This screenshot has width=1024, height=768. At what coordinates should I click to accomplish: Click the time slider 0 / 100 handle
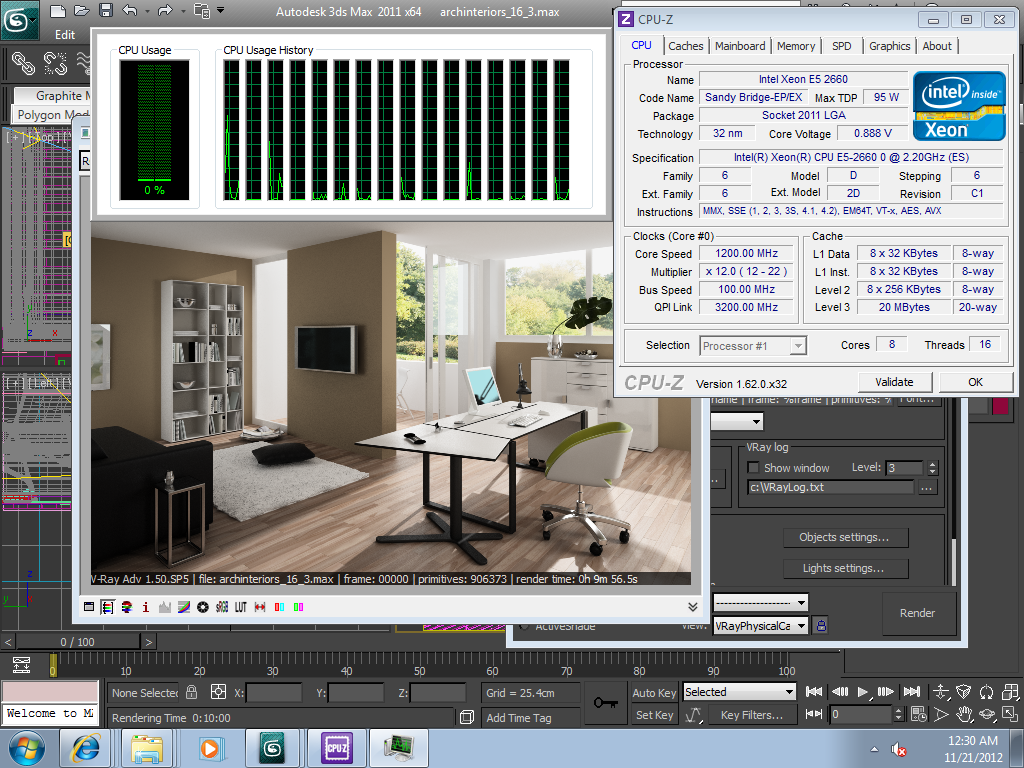click(77, 642)
